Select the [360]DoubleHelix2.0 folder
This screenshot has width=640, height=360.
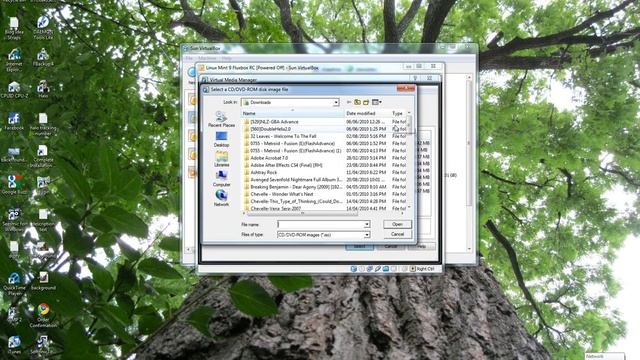pos(270,129)
